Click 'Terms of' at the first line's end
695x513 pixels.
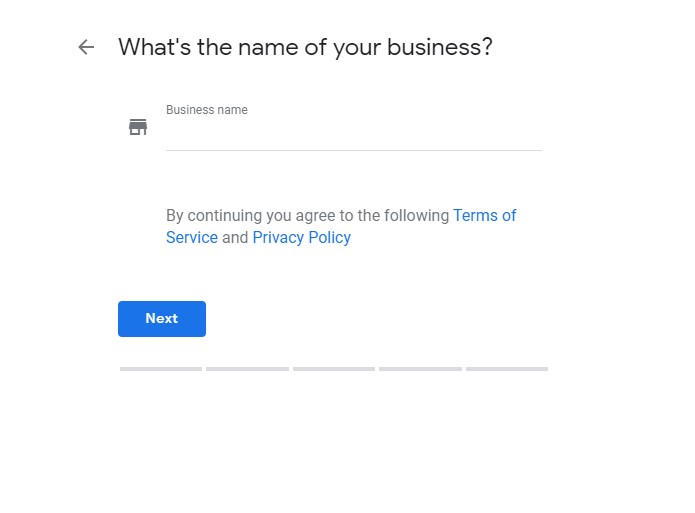pos(485,215)
